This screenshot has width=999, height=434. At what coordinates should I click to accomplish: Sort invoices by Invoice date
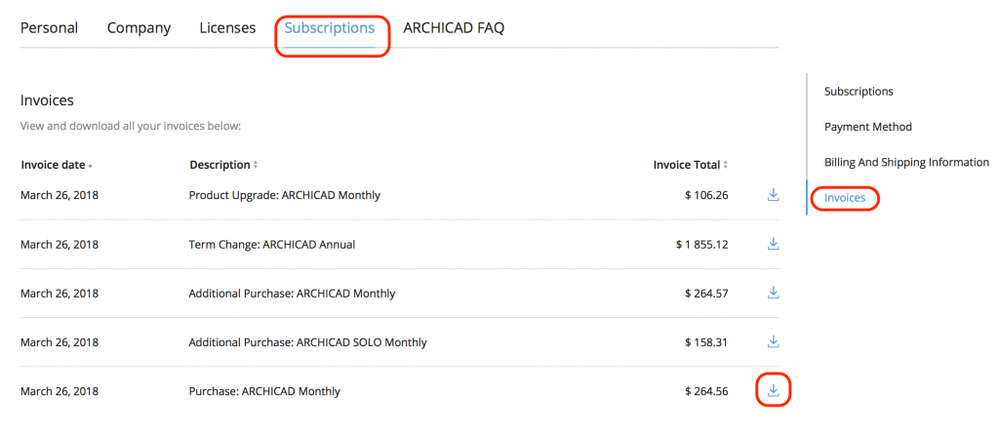(x=56, y=165)
